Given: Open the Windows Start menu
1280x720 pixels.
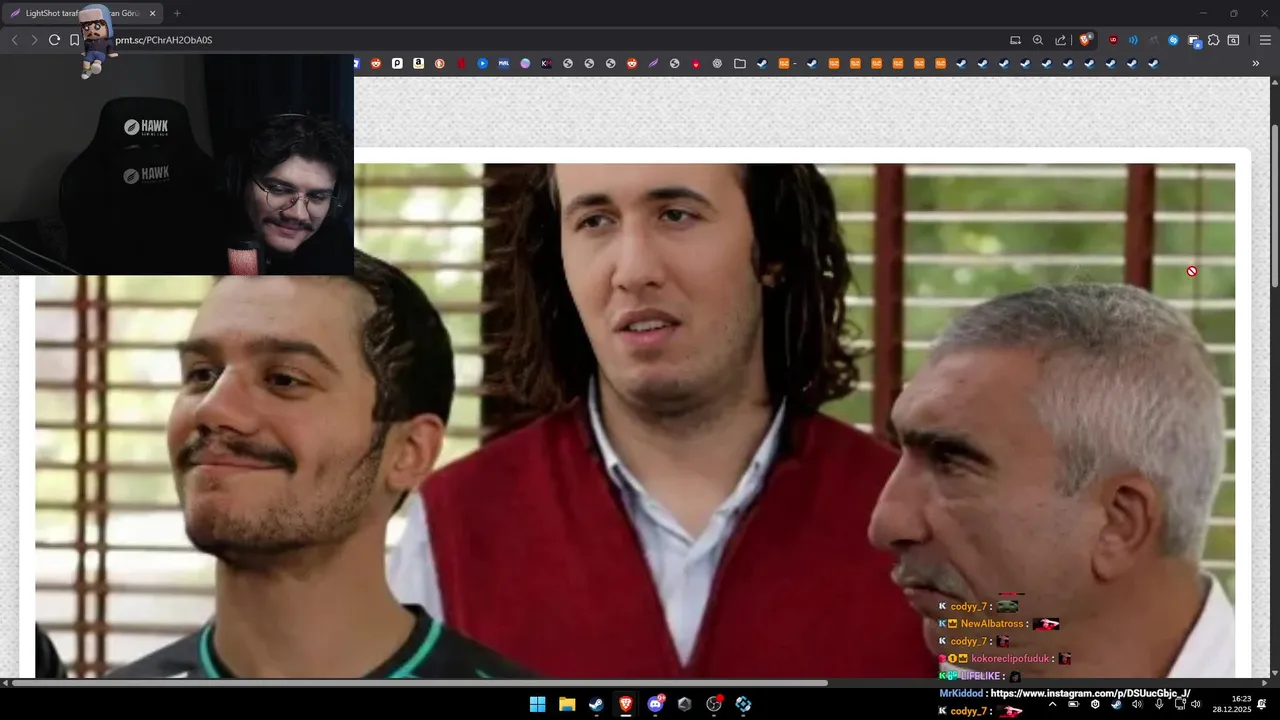Looking at the screenshot, I should tap(537, 704).
